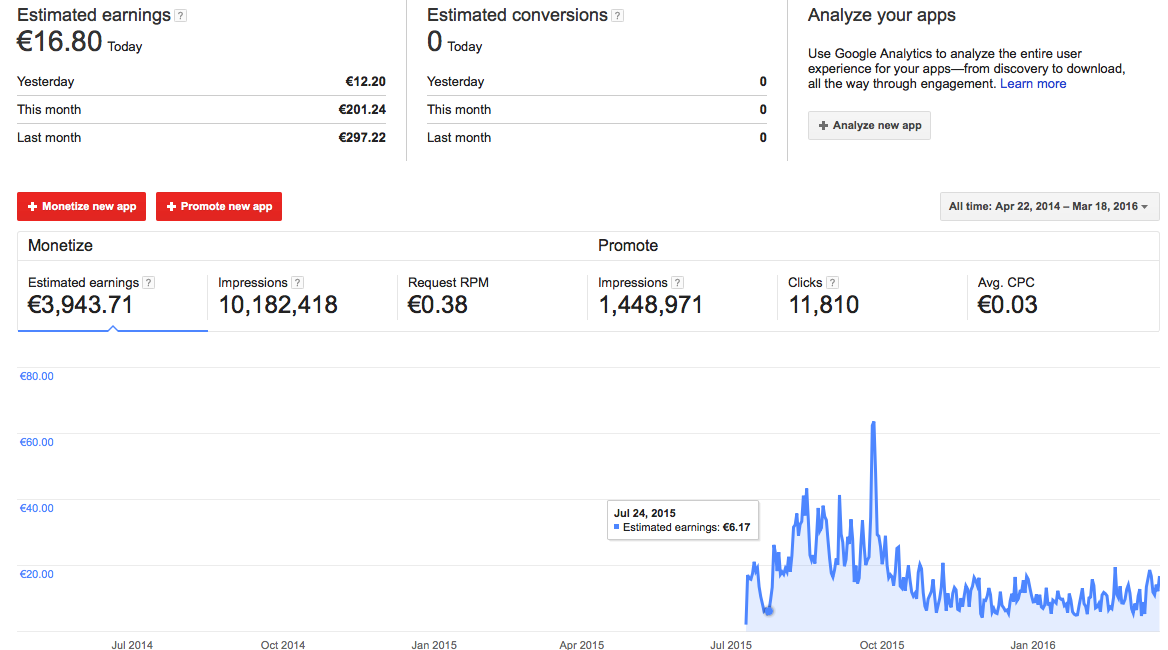Click help icon next to Monetize Impressions

click(x=297, y=283)
